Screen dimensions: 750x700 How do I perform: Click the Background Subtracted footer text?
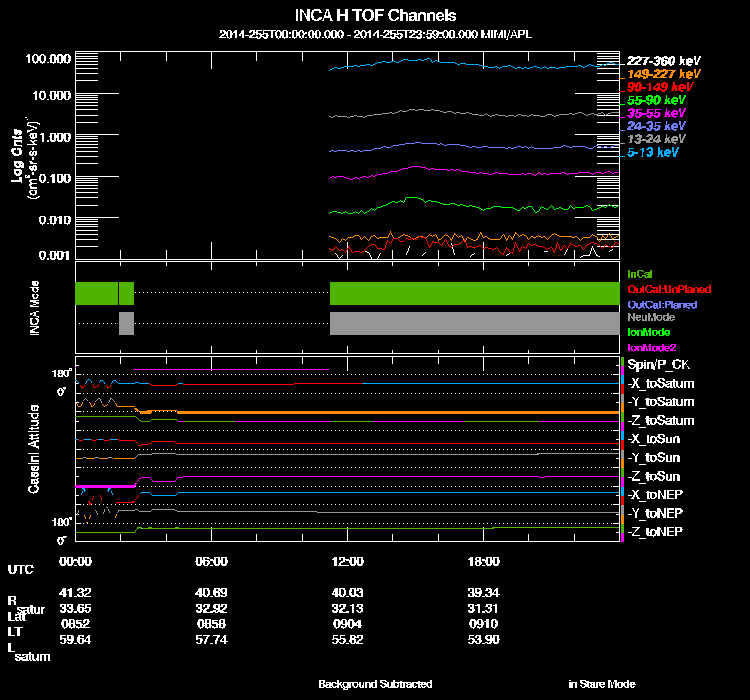tap(375, 684)
